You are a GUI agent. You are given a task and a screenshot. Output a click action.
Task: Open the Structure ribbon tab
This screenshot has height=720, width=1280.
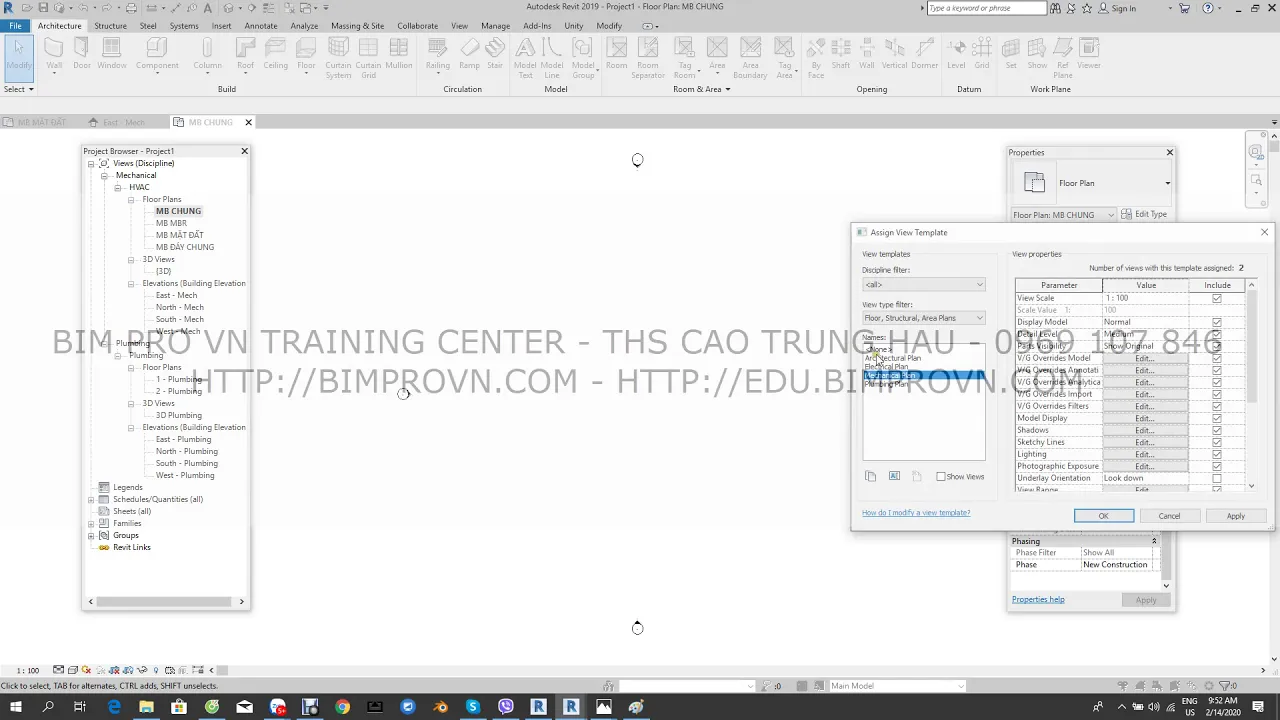(110, 26)
